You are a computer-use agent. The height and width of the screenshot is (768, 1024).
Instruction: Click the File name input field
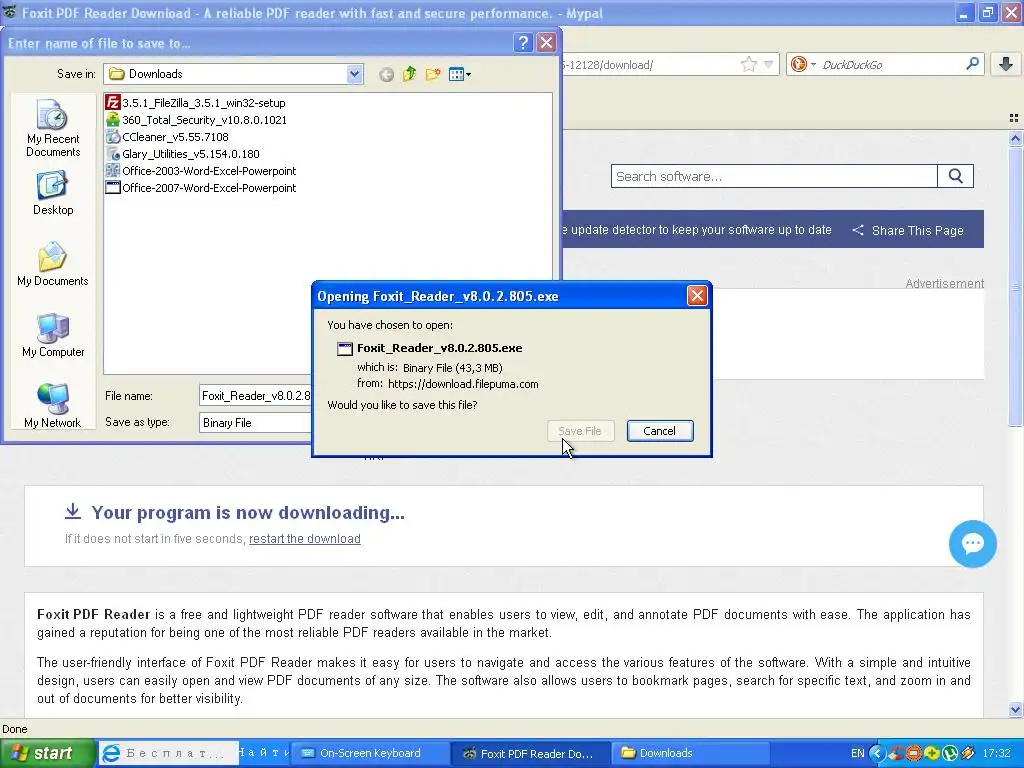(255, 396)
